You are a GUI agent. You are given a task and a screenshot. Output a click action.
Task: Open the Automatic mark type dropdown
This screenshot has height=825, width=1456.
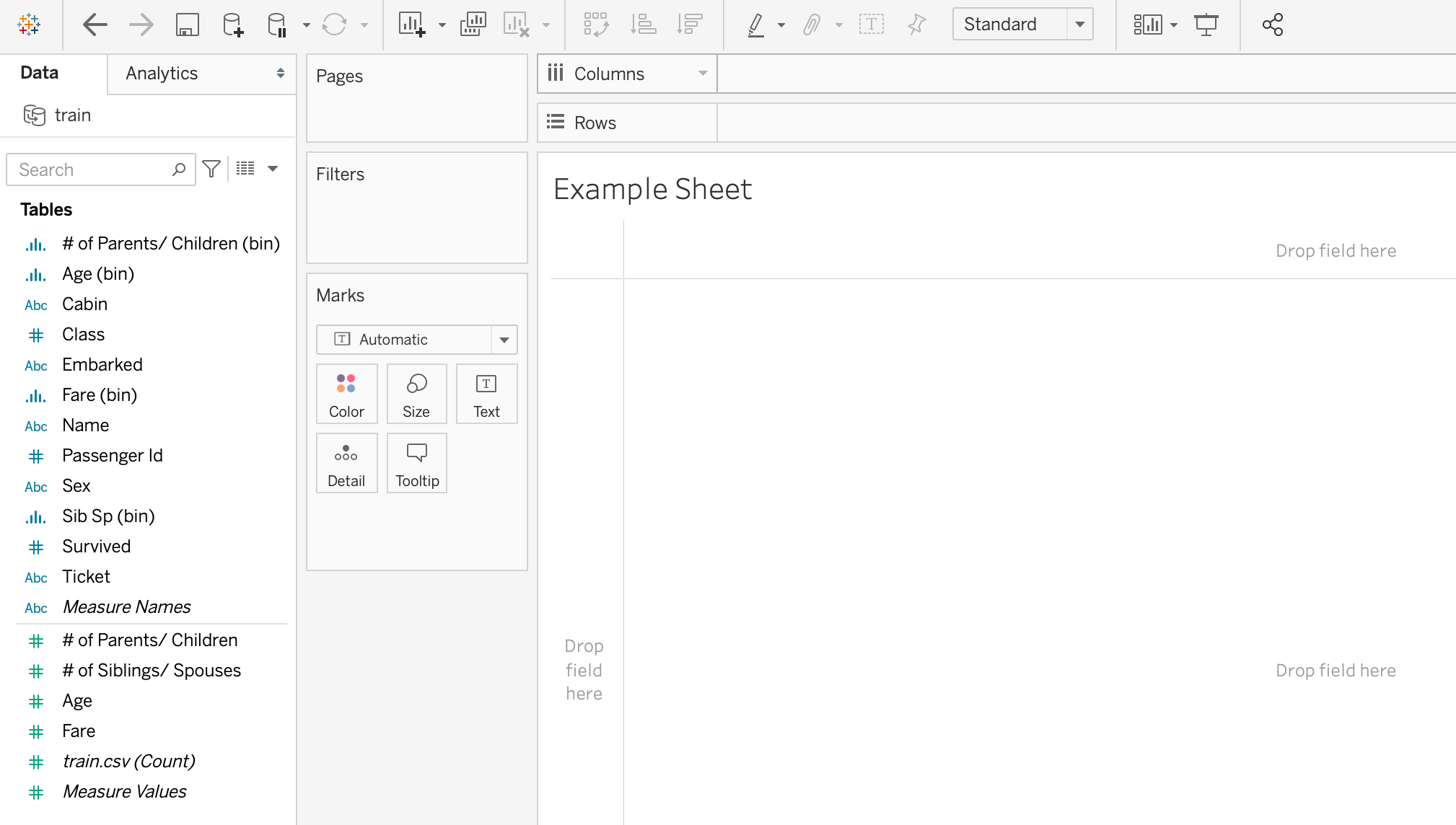tap(416, 340)
